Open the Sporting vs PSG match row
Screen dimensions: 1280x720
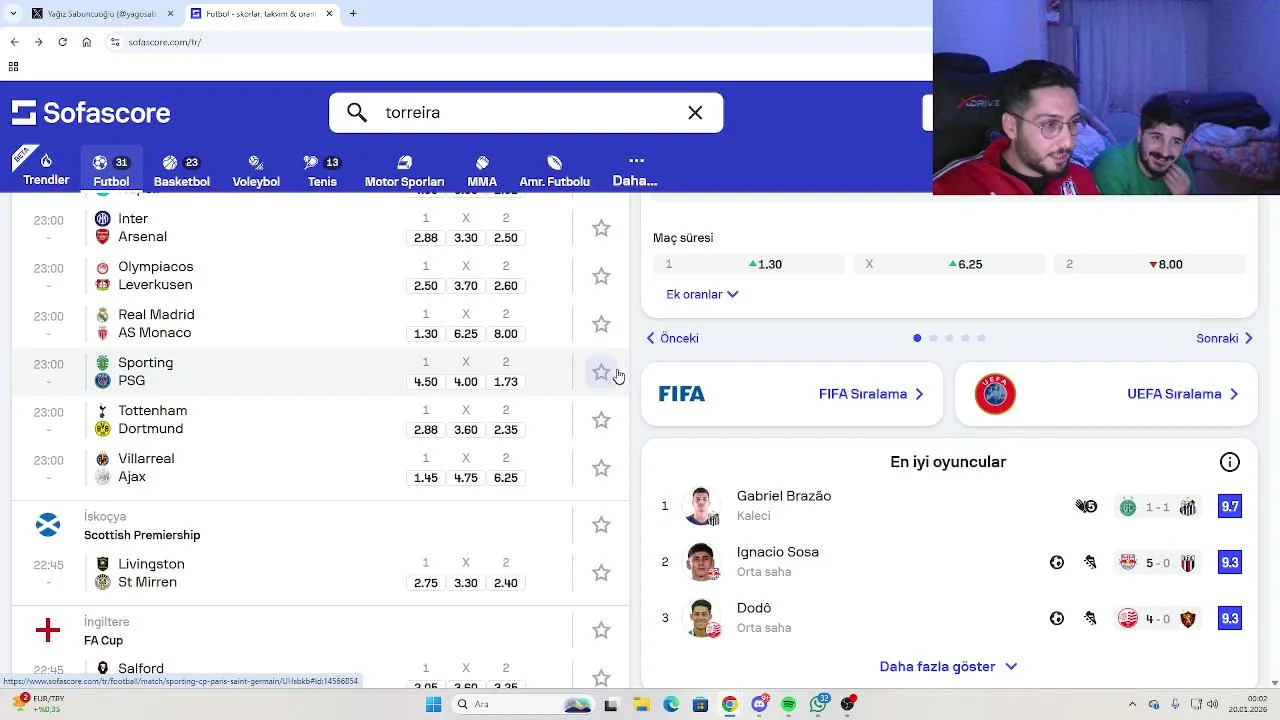[x=320, y=372]
